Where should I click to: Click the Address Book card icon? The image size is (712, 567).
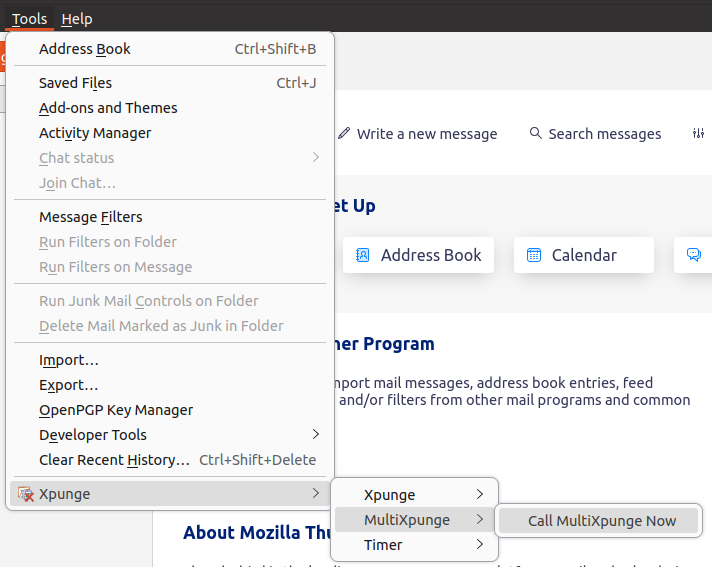click(362, 255)
